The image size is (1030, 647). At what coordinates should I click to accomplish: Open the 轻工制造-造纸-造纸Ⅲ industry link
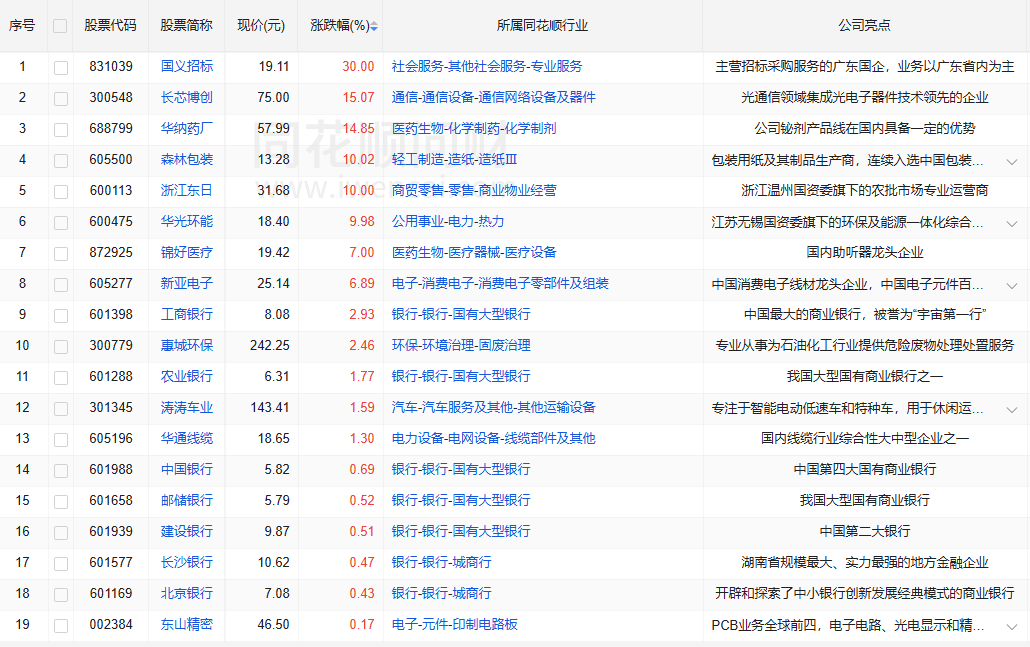point(455,160)
